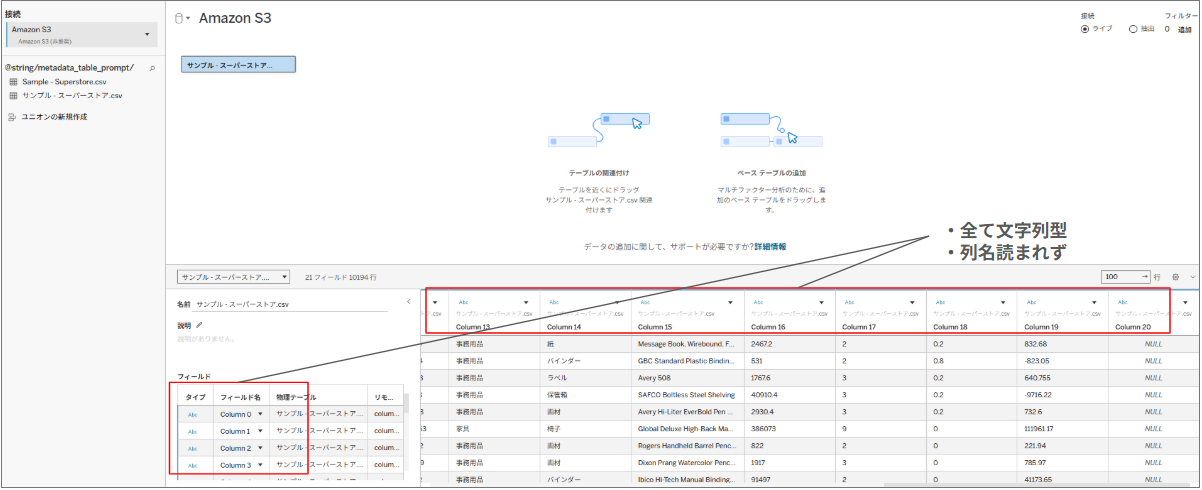This screenshot has width=1202, height=490.
Task: Click the row count field showing 100
Action: (x=1125, y=276)
